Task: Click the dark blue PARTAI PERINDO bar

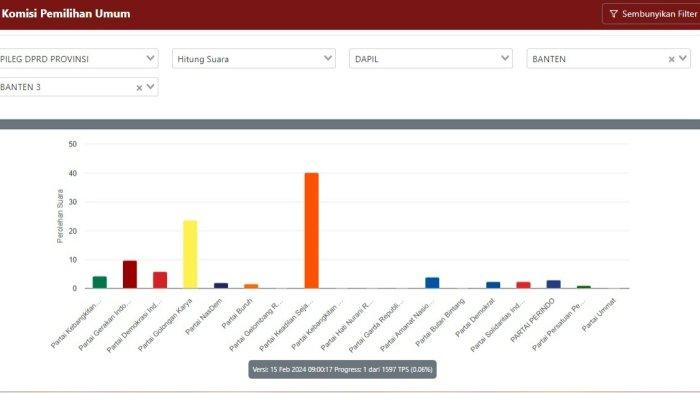Action: tap(554, 284)
